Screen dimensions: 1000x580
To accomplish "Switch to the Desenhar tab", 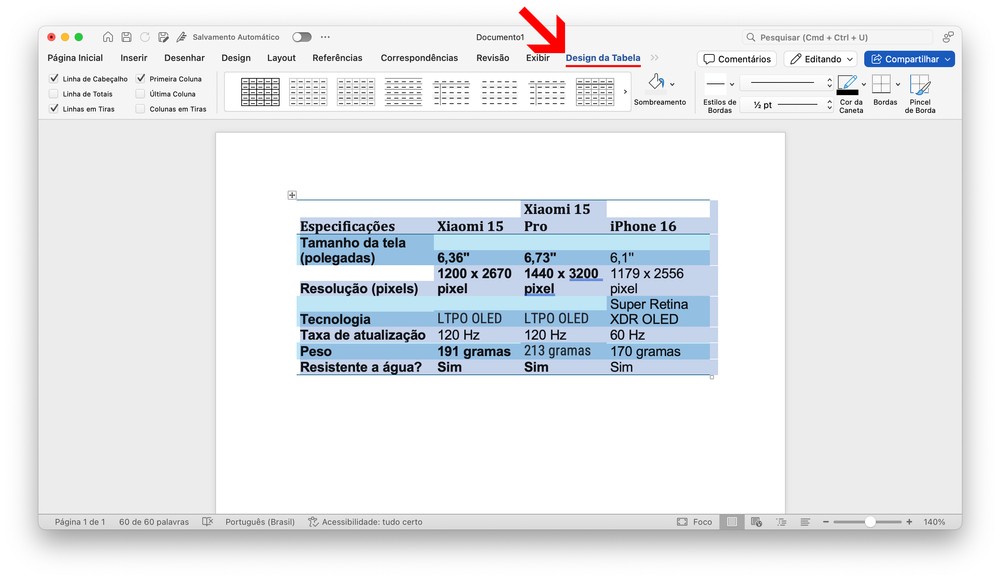I will click(x=184, y=57).
